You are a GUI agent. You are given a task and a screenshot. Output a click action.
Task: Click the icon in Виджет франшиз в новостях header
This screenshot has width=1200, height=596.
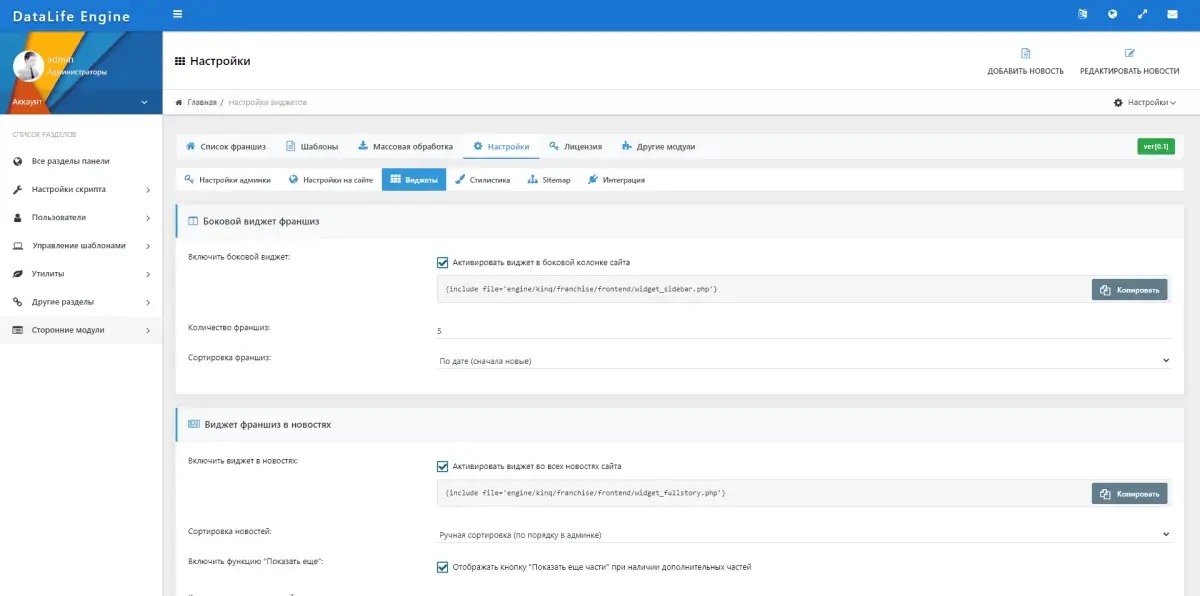point(194,424)
